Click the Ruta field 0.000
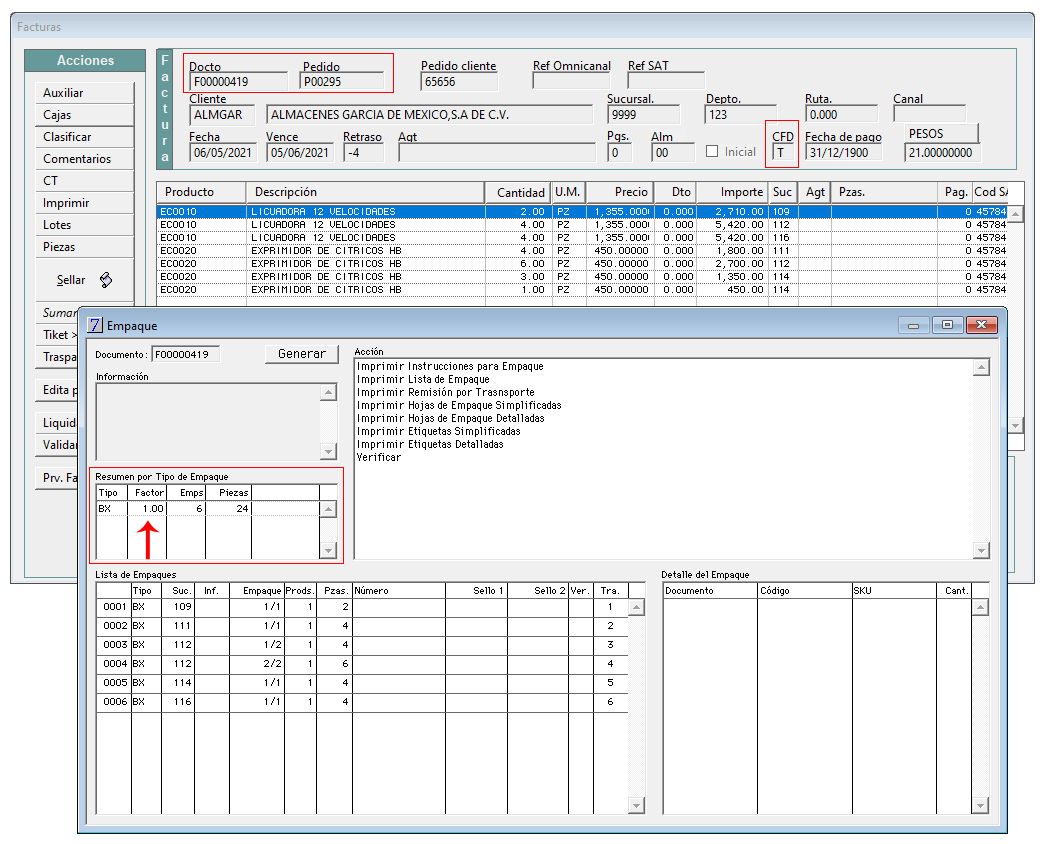The image size is (1046, 844). 841,115
